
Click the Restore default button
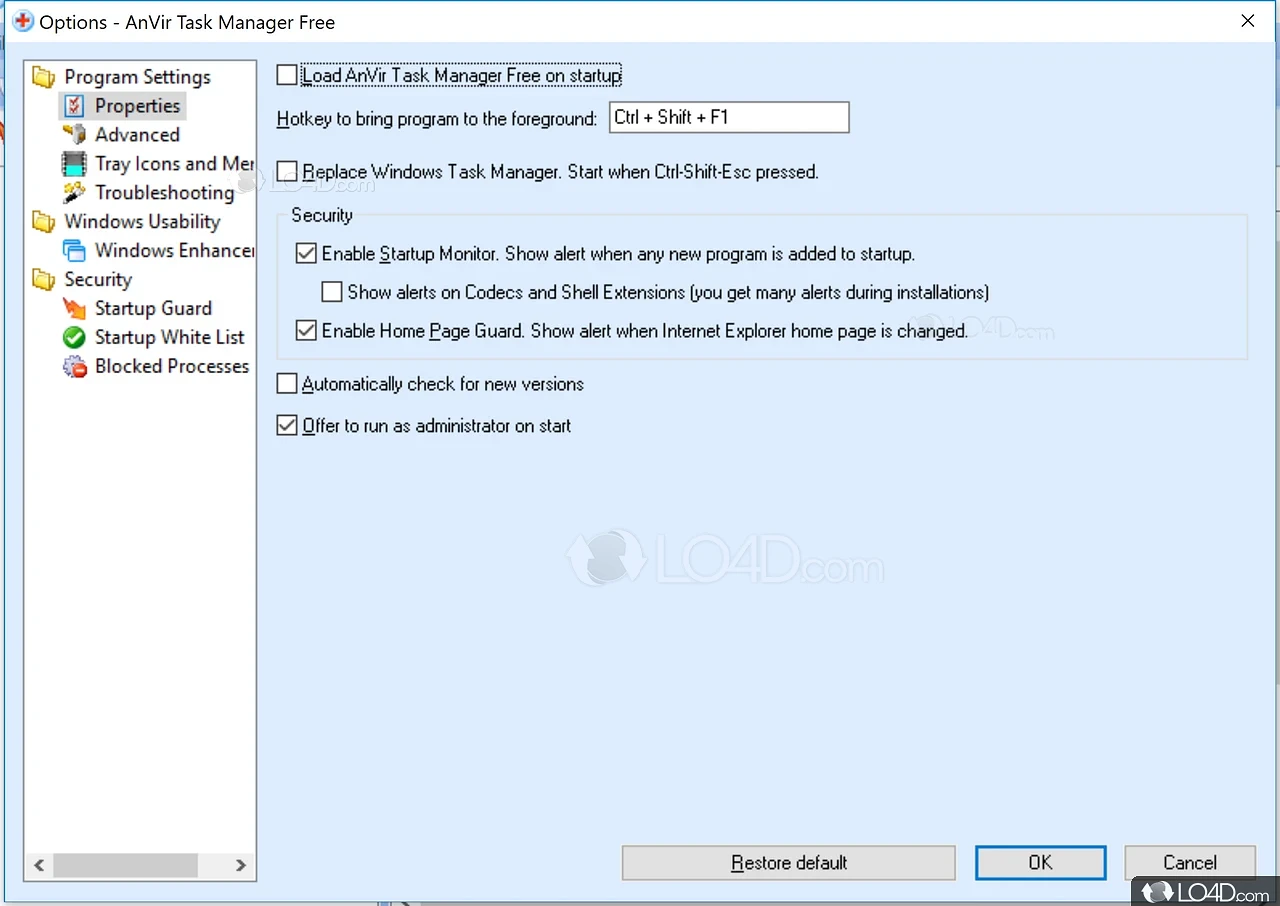[x=788, y=863]
